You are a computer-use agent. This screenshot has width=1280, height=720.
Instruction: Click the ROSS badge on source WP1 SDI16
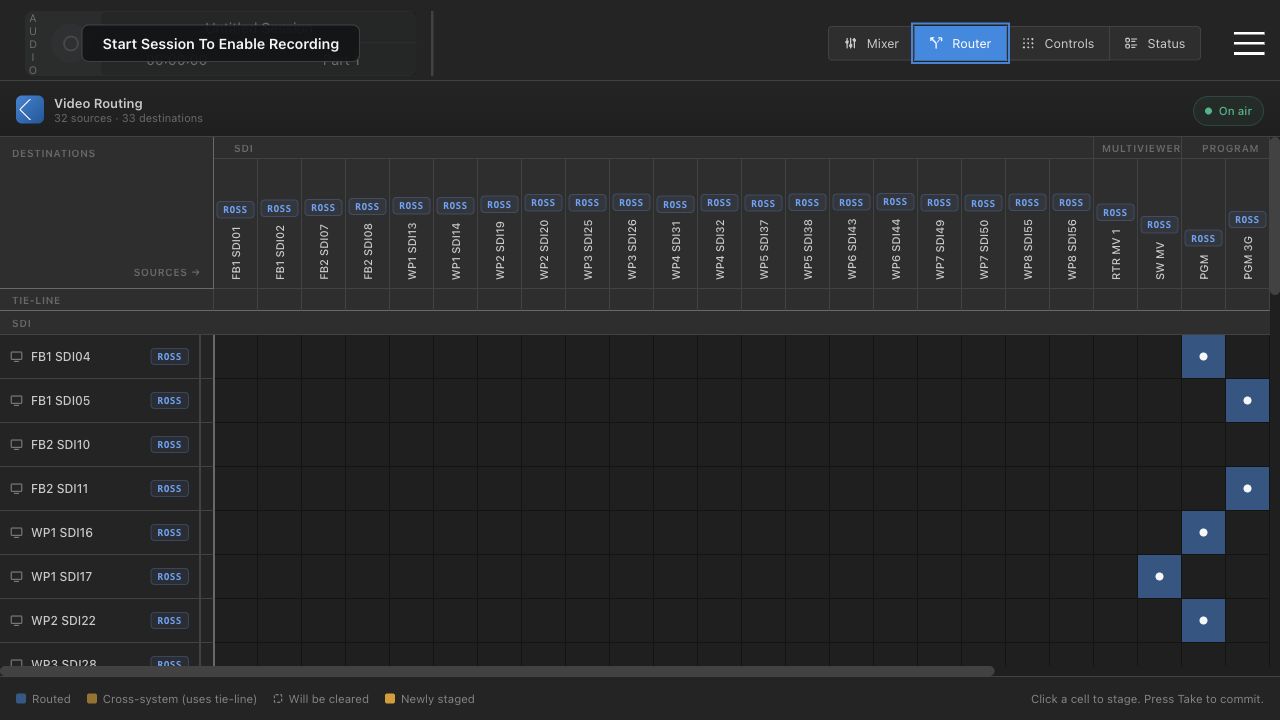click(169, 533)
